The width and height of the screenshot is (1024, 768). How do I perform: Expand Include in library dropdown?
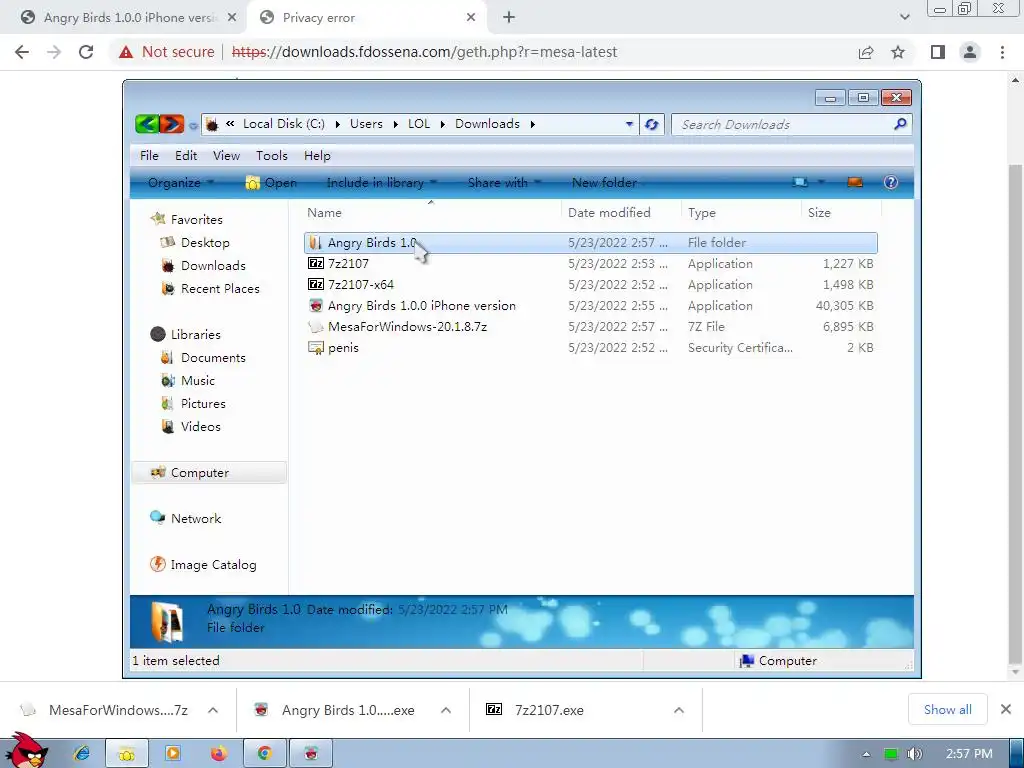[381, 183]
